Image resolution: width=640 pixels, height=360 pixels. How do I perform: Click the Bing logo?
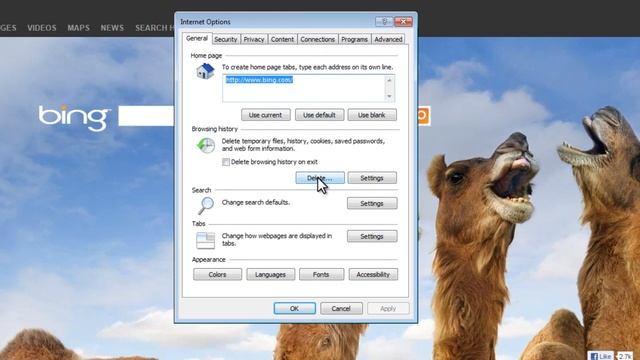pos(74,118)
